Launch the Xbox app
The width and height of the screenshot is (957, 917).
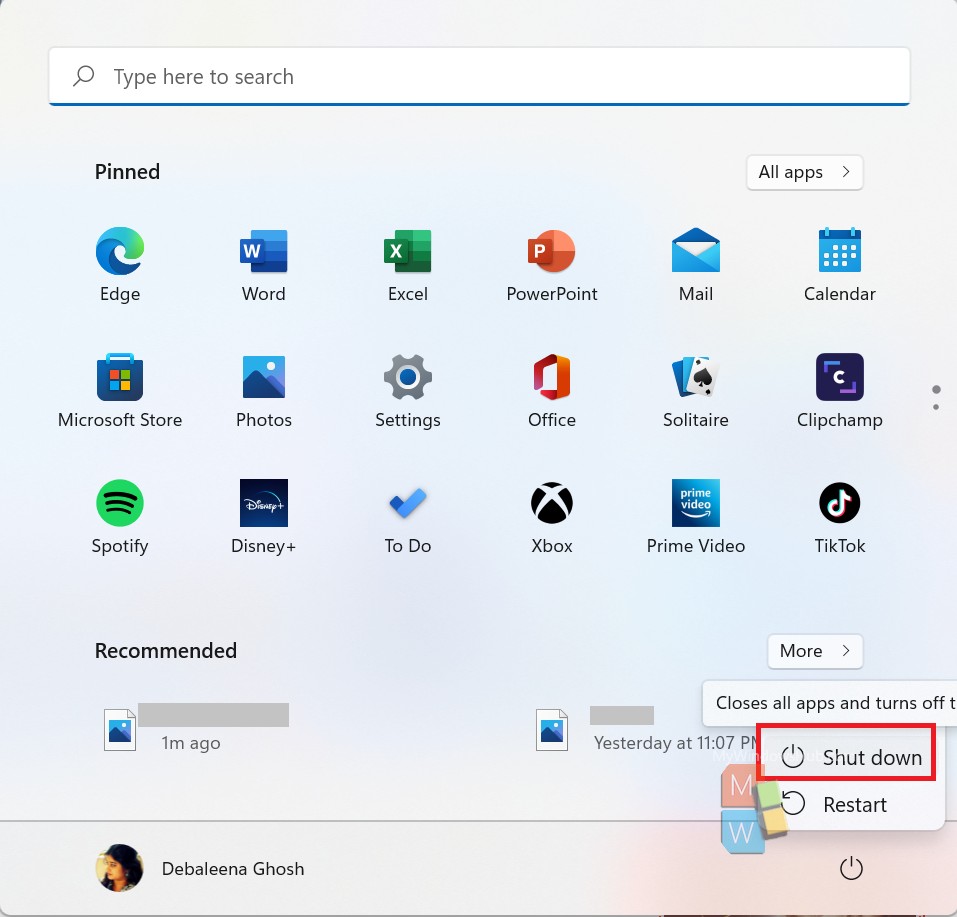(552, 516)
